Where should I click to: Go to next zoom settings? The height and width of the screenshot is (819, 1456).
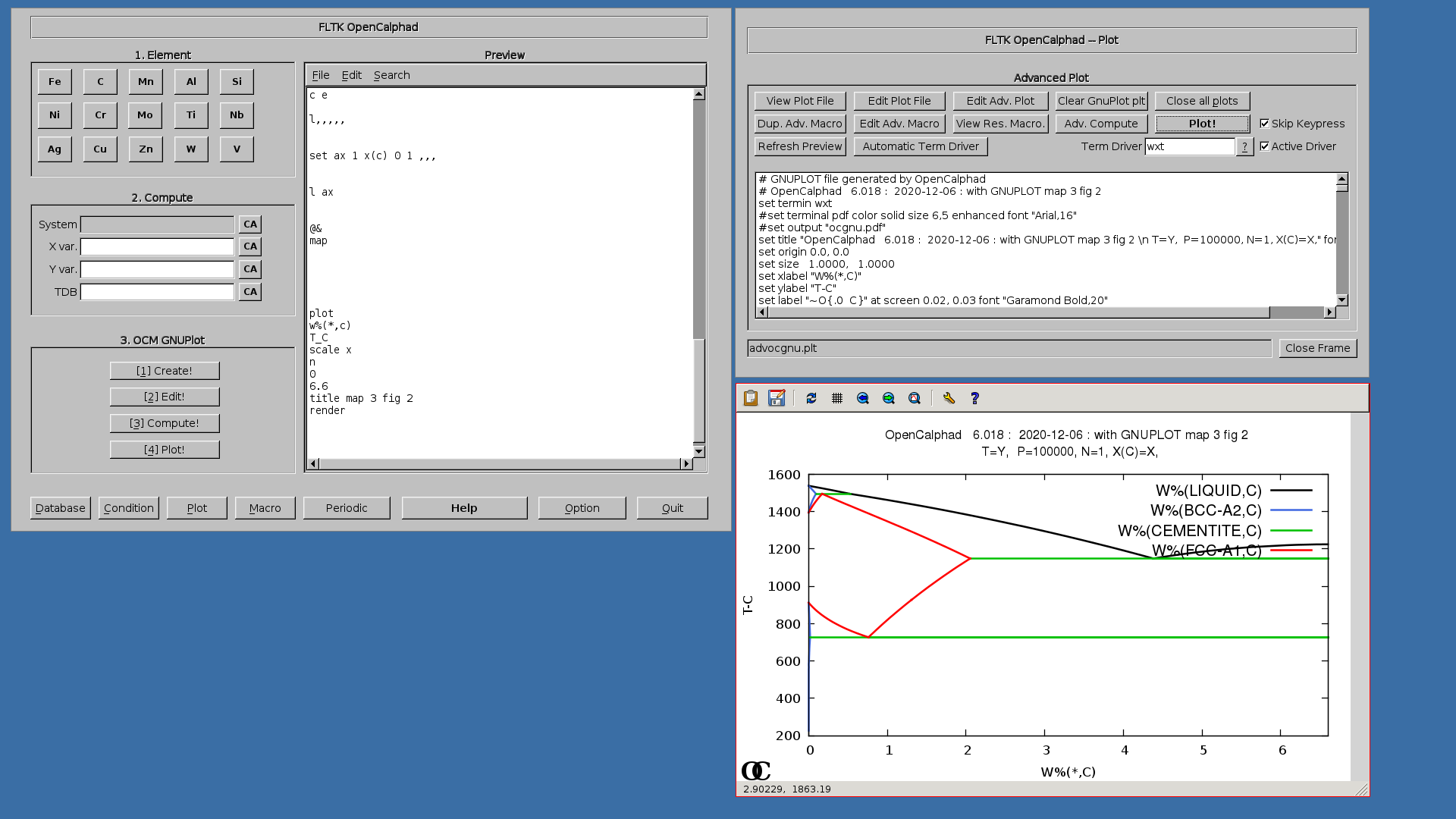tap(889, 398)
